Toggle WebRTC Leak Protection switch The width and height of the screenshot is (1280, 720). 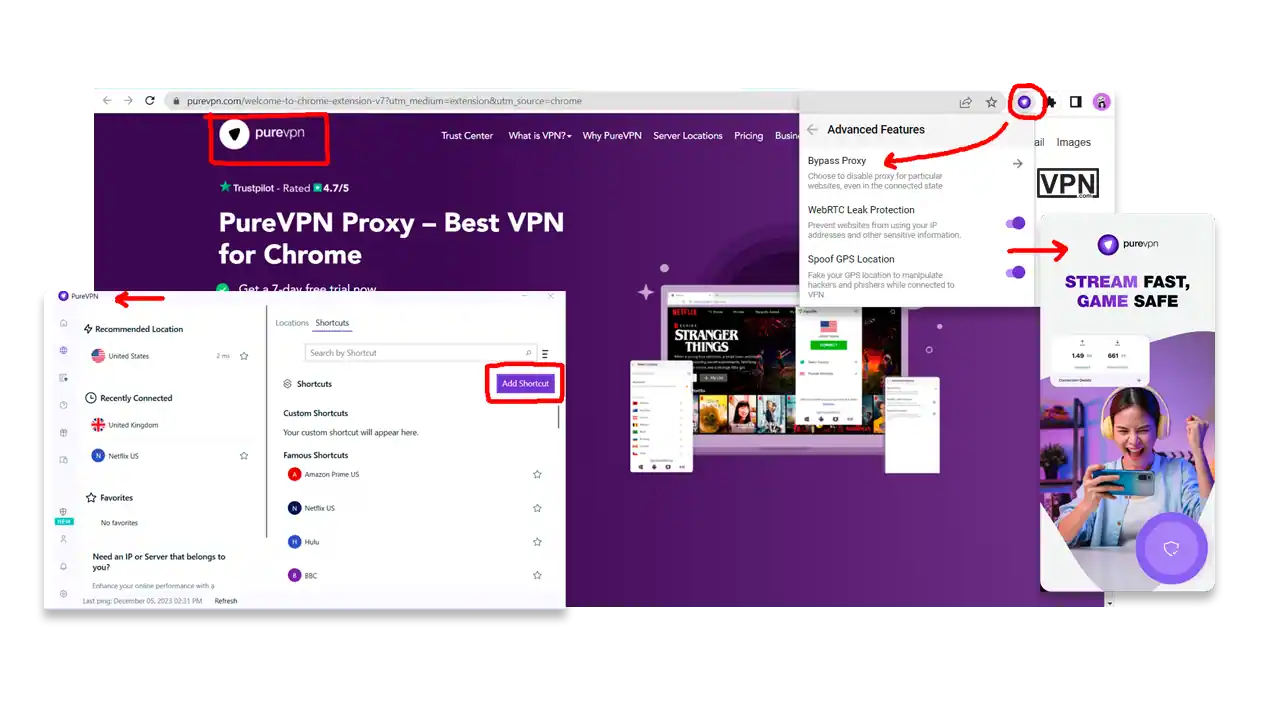(x=1016, y=223)
